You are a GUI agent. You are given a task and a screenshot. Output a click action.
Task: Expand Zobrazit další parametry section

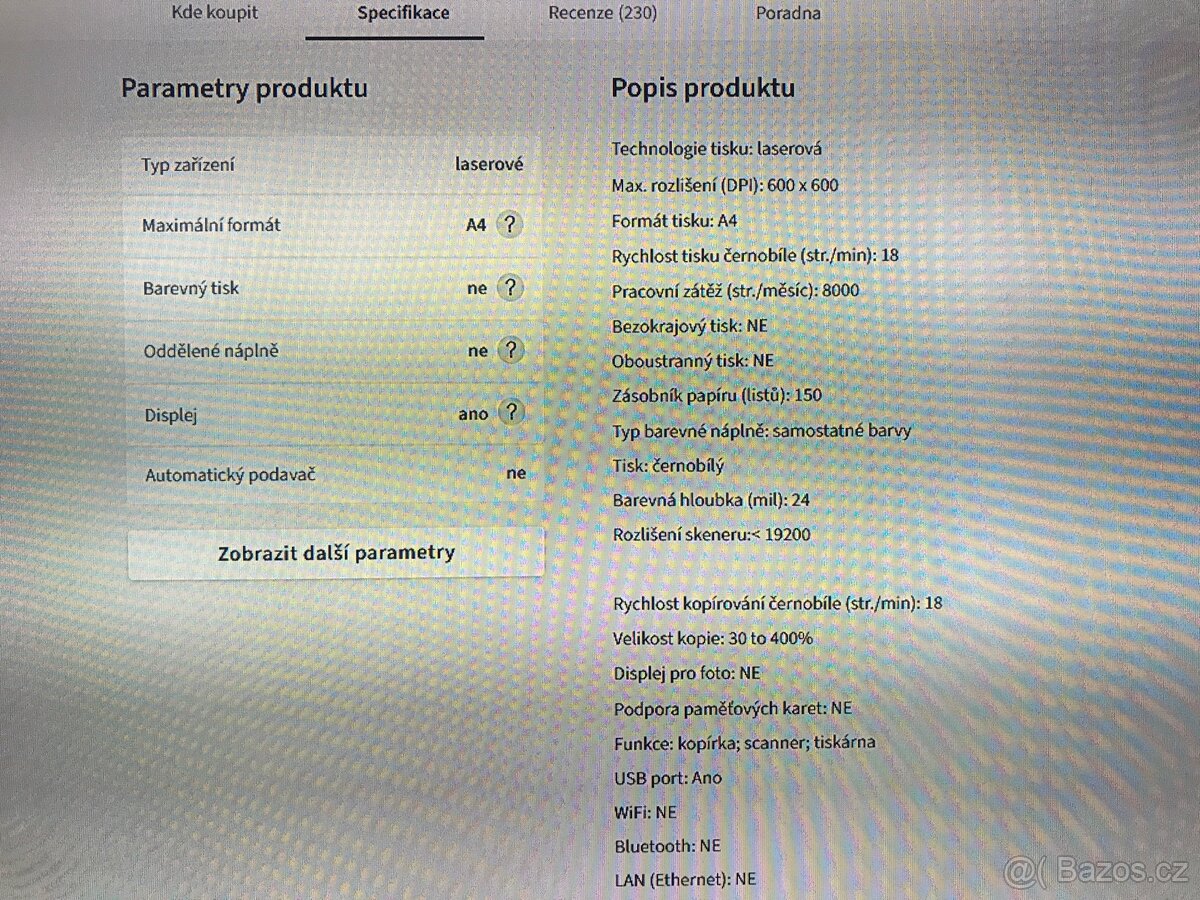[335, 552]
